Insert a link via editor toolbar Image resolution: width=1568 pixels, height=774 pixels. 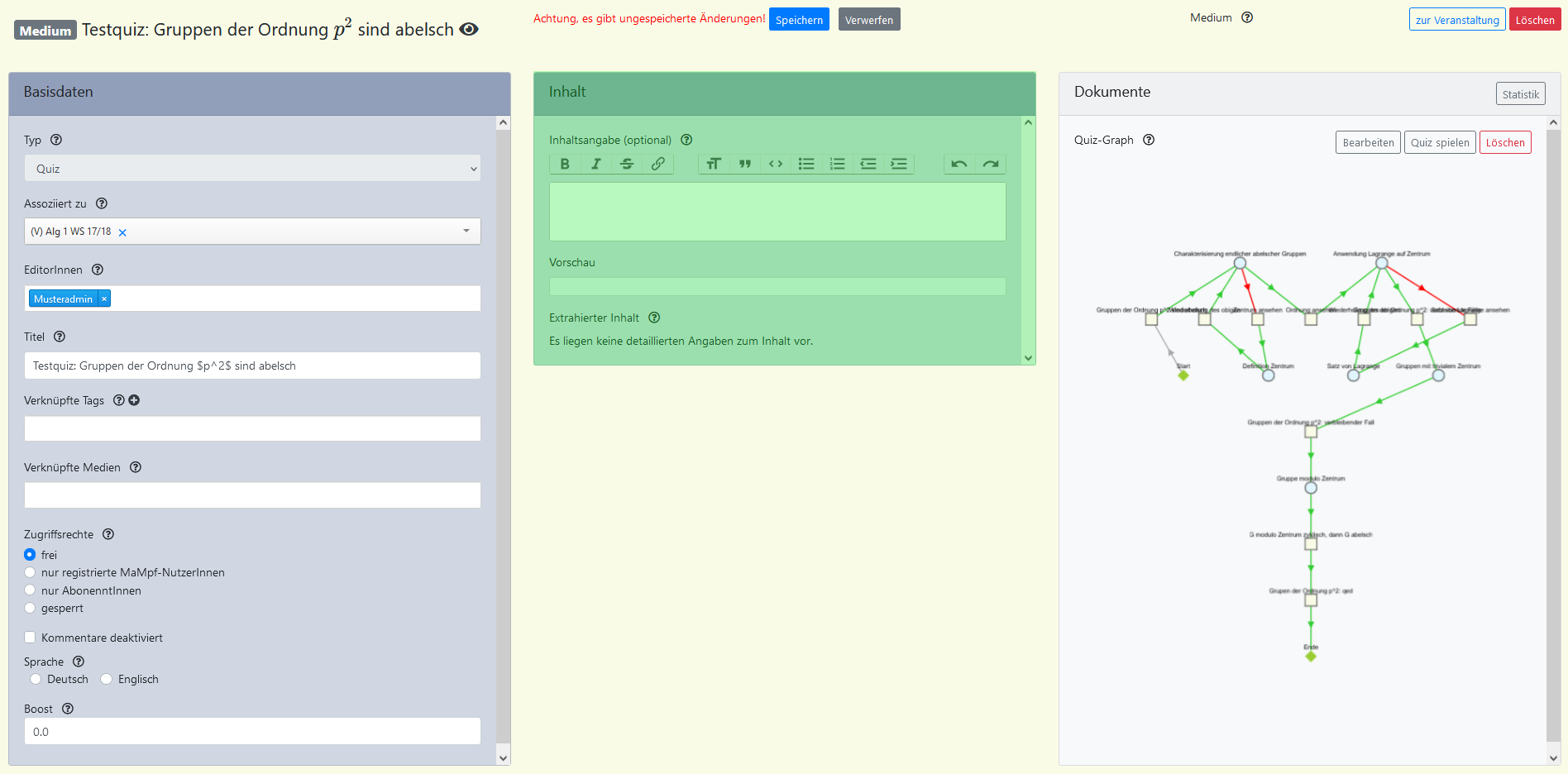(657, 164)
